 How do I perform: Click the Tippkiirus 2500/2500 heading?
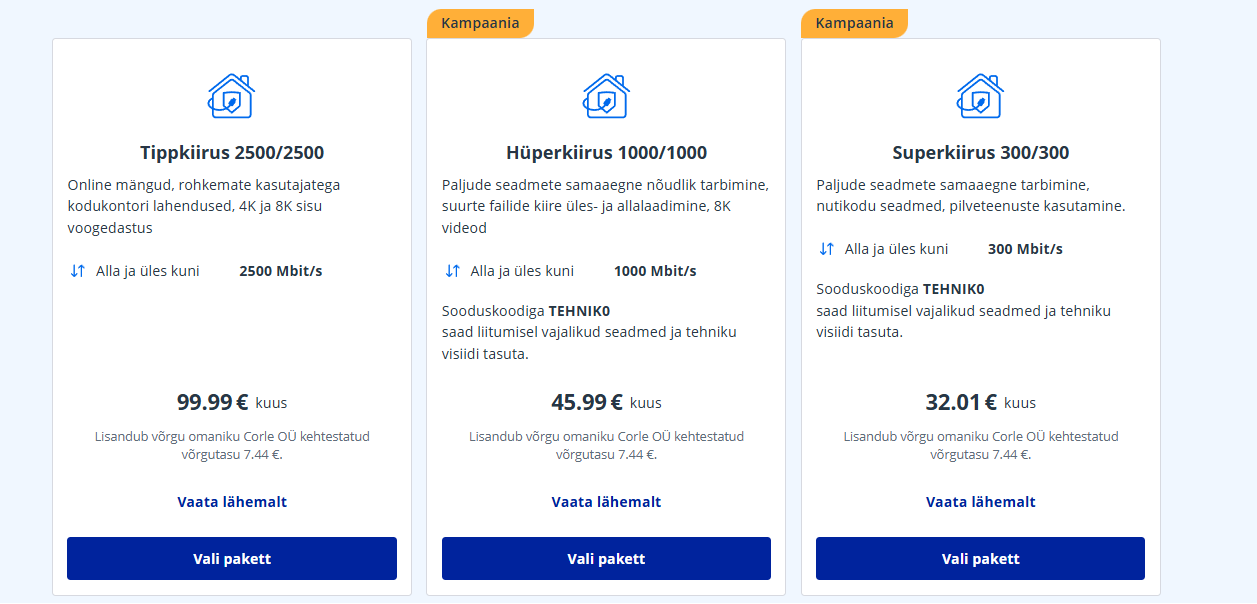(x=232, y=153)
